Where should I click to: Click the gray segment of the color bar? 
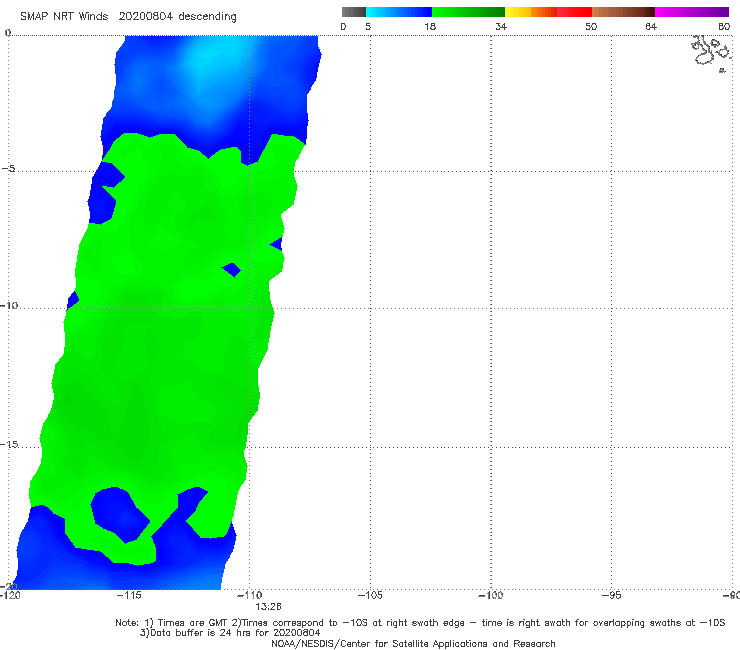[x=354, y=12]
